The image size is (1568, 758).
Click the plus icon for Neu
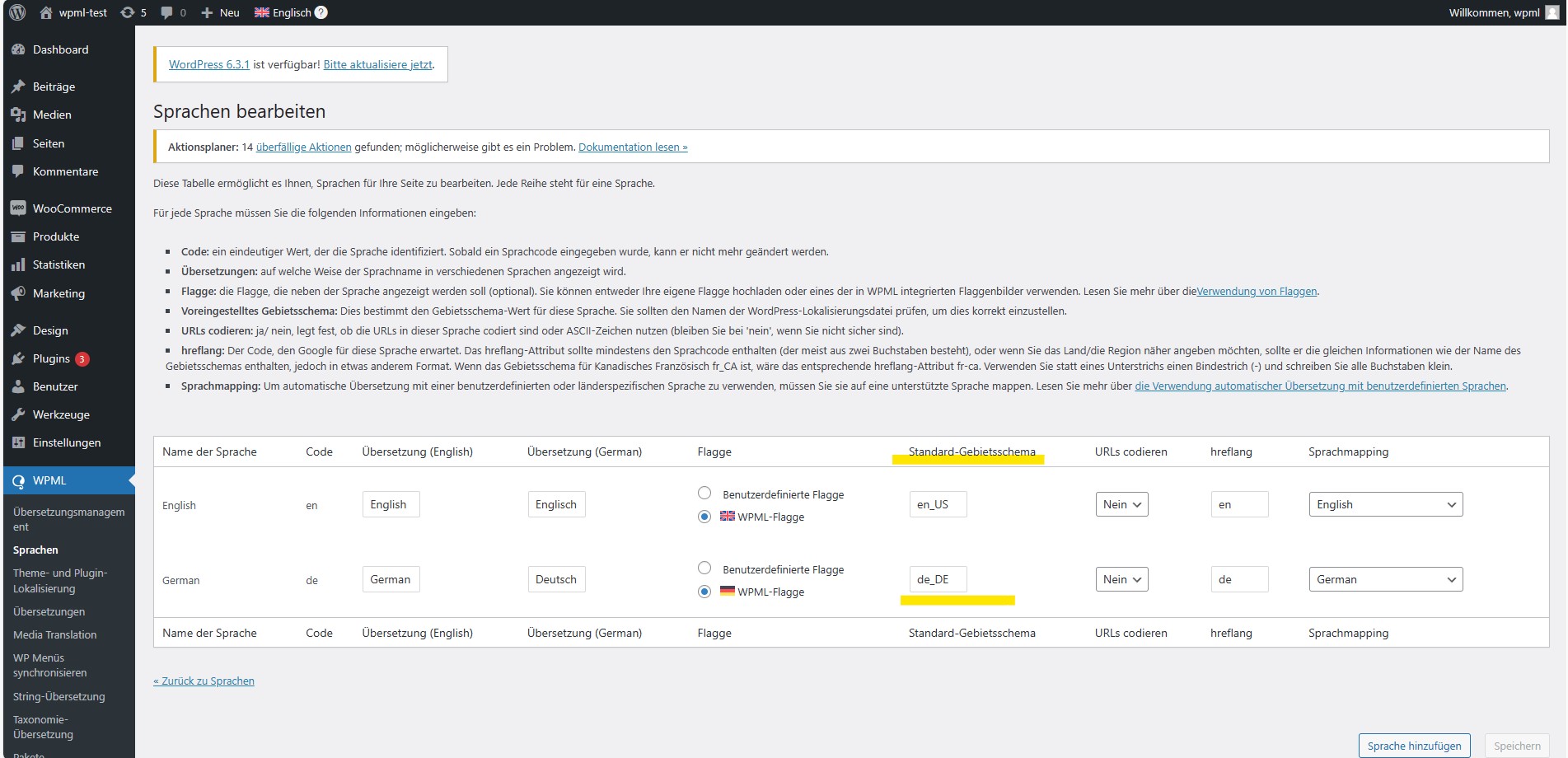tap(207, 12)
